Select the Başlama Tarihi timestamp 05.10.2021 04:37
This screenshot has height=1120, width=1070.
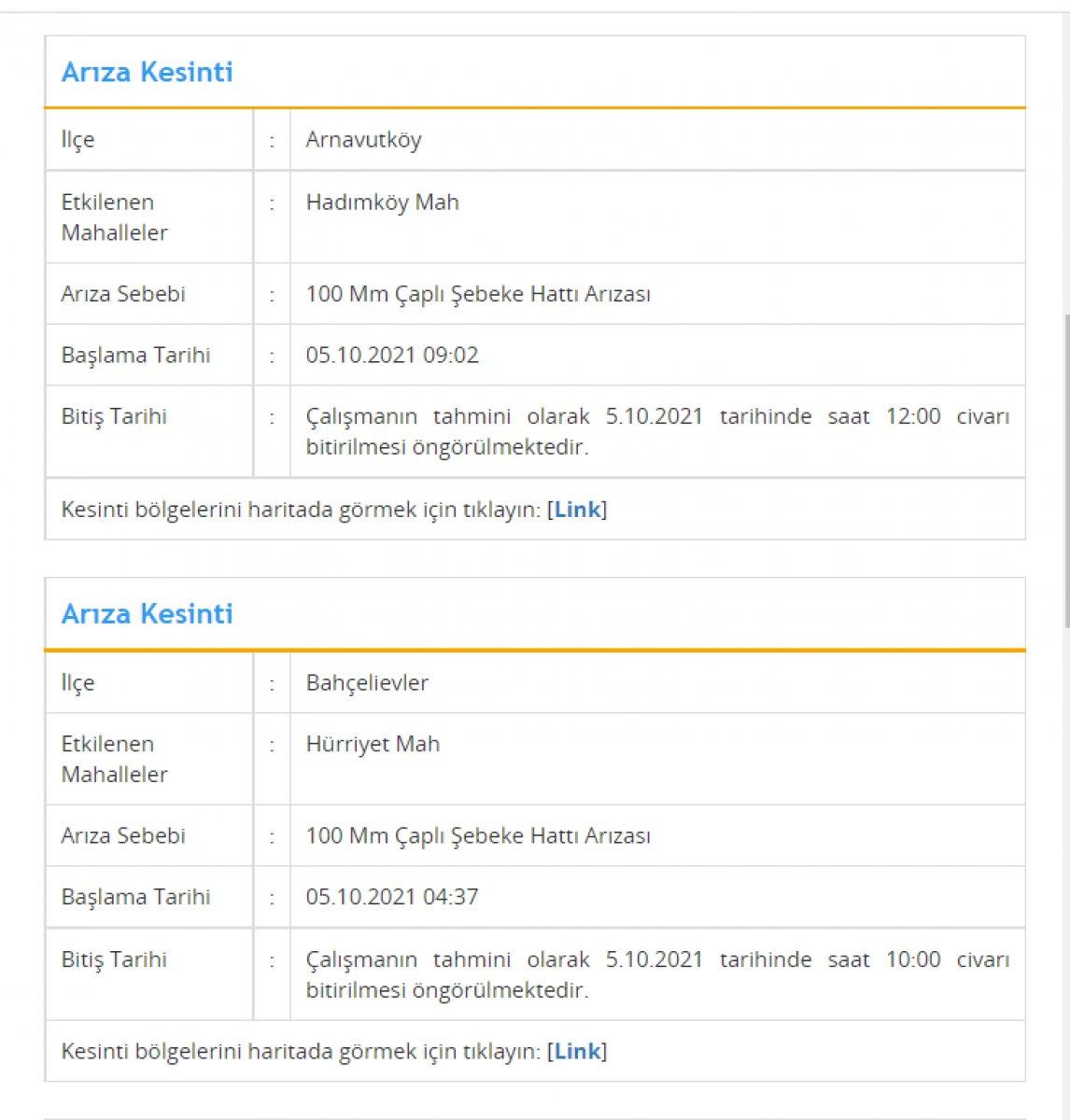392,897
